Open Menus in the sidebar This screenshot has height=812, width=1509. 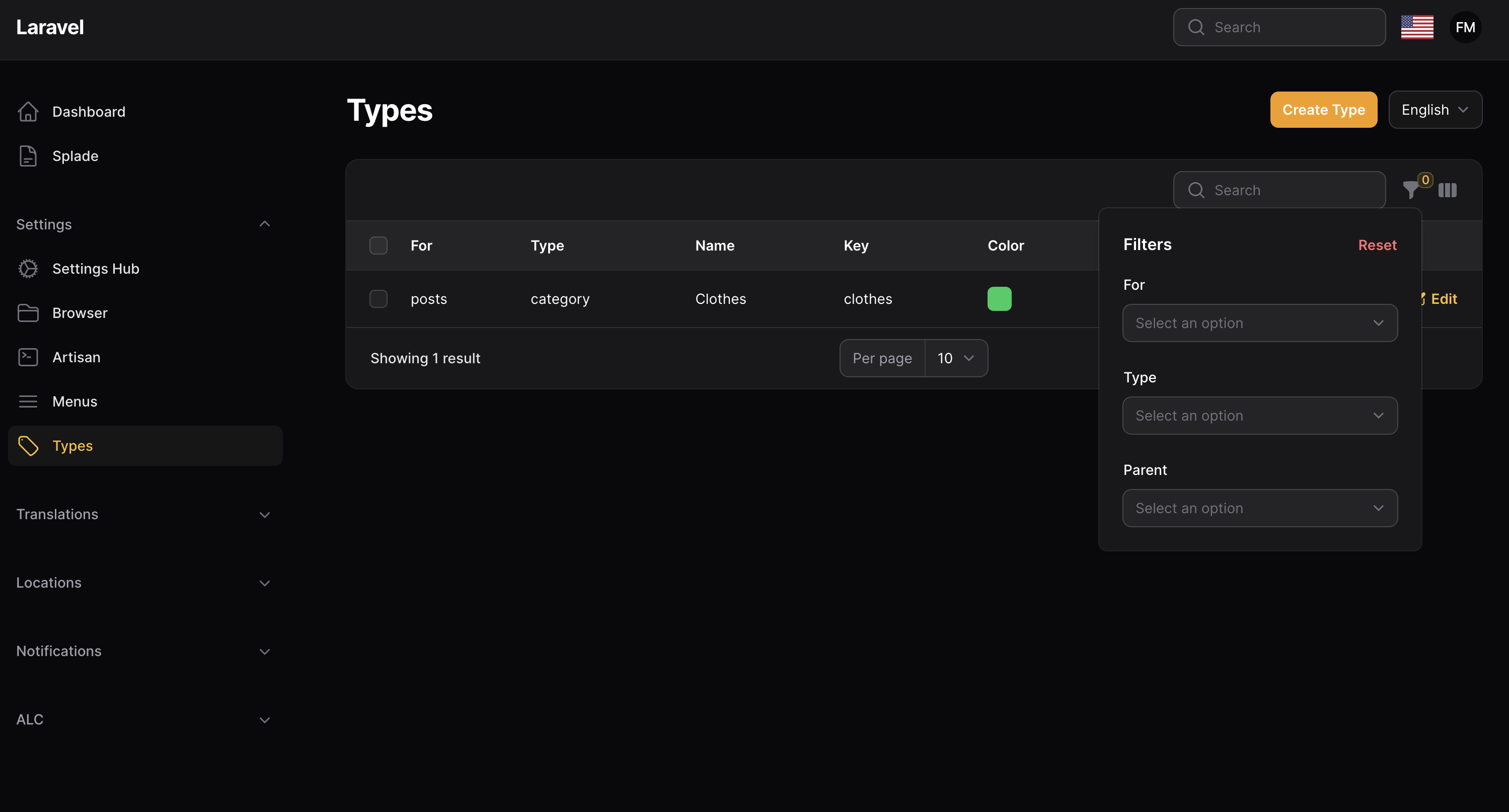(75, 401)
